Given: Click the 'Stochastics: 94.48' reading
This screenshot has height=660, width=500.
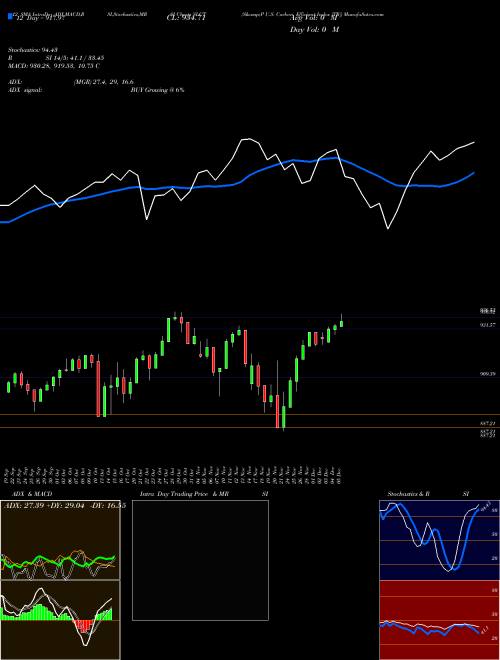Looking at the screenshot, I should pyautogui.click(x=33, y=50).
